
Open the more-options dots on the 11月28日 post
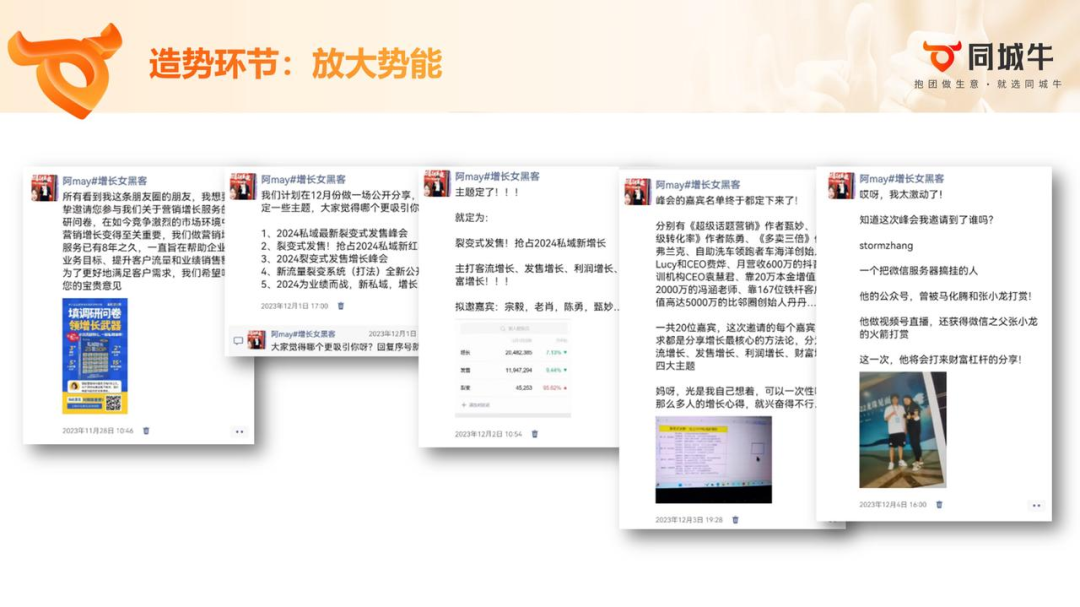[x=240, y=432]
